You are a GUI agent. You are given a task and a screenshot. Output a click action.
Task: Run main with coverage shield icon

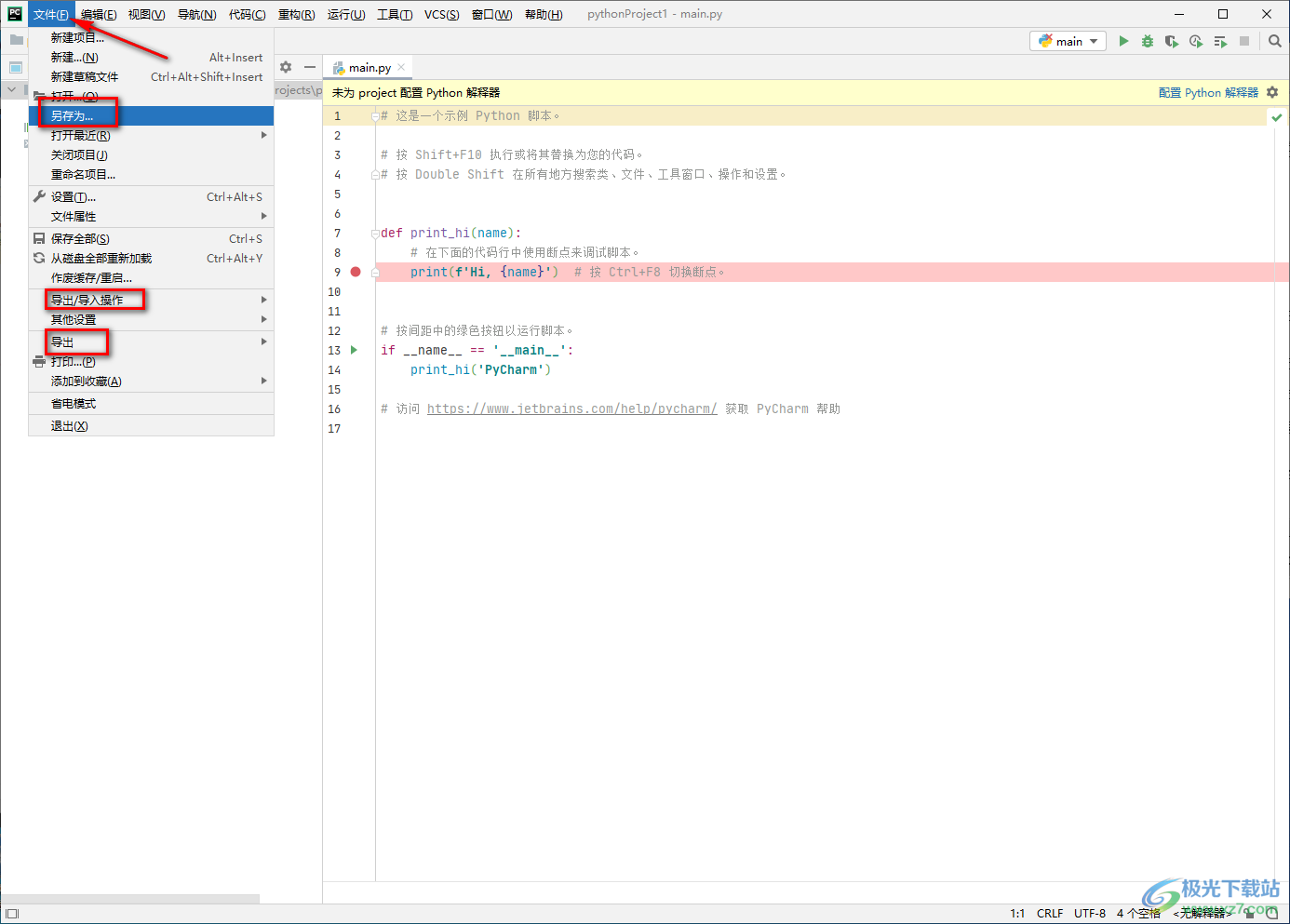click(1172, 41)
